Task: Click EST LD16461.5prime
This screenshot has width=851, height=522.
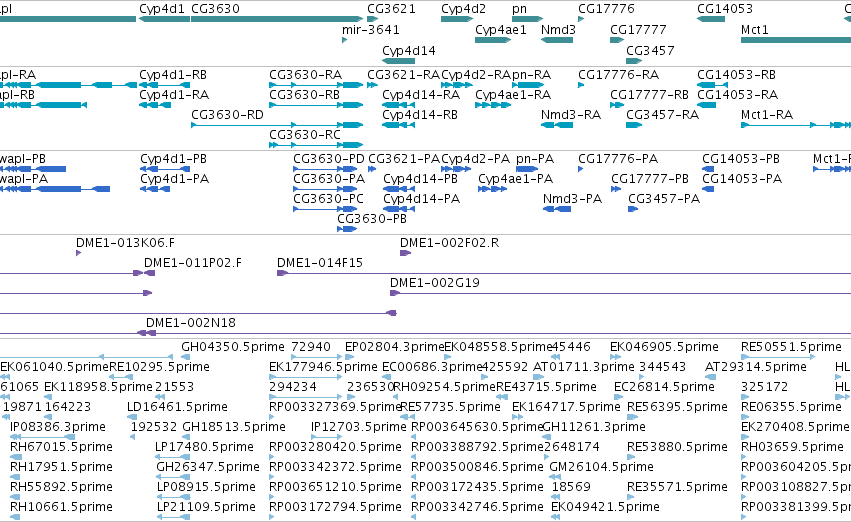Action: (x=177, y=408)
